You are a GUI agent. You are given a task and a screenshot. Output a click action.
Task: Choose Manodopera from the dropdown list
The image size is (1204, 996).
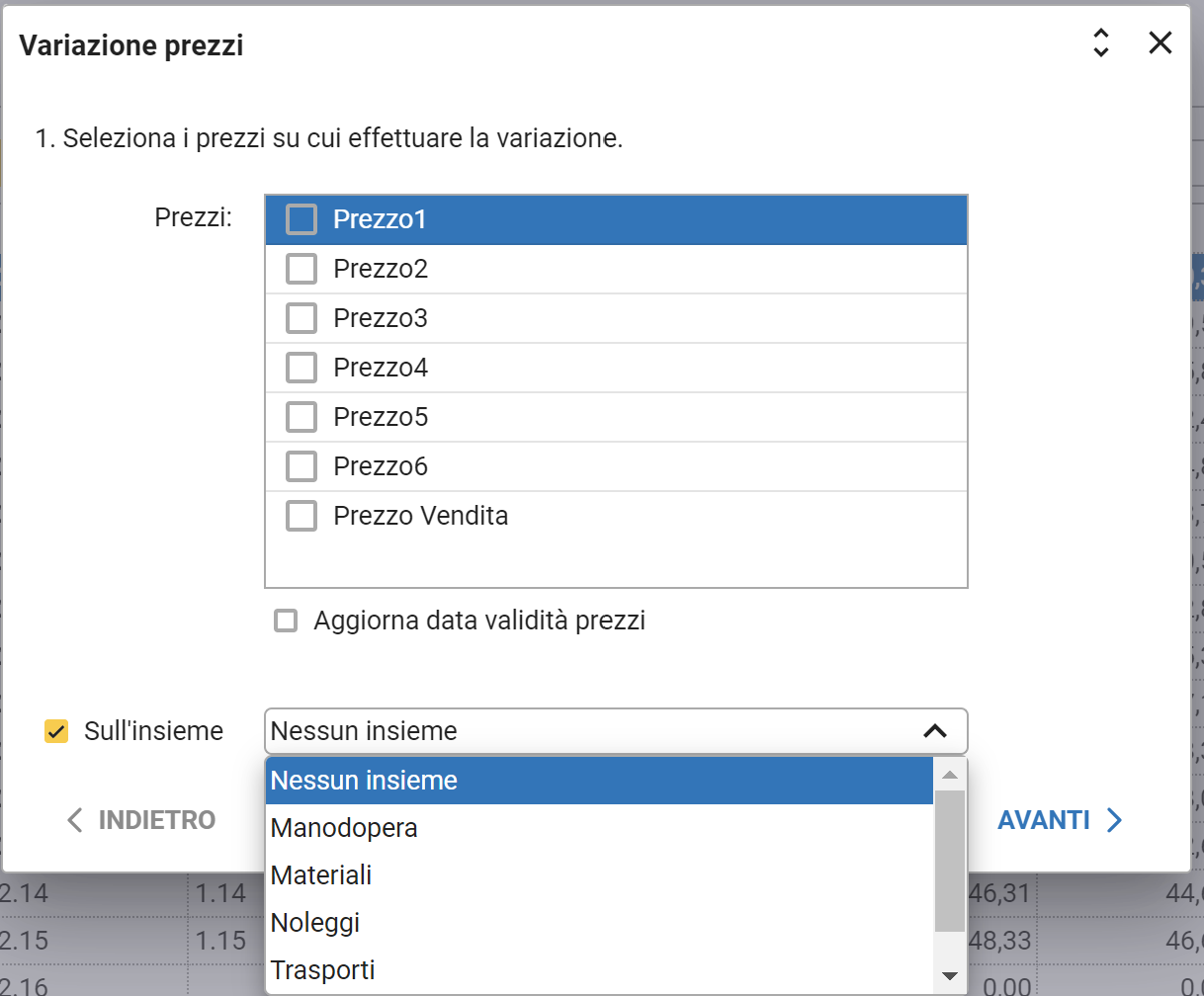344,828
